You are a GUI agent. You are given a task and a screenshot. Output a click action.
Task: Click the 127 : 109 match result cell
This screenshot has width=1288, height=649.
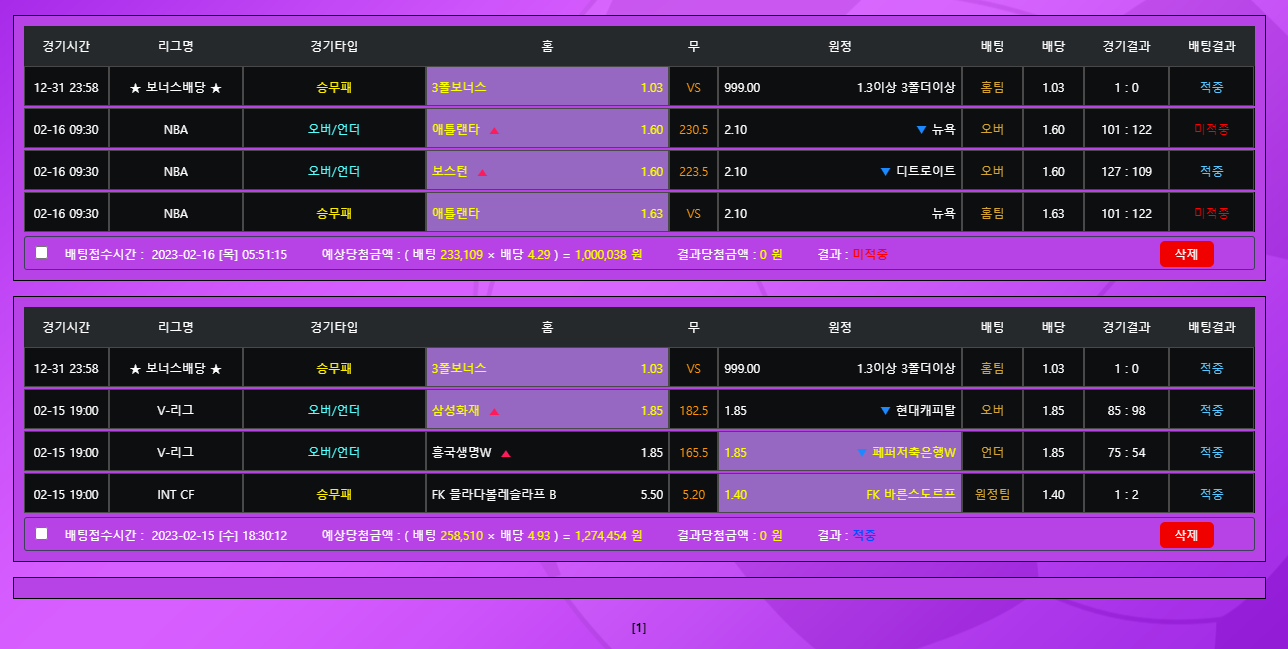pos(1126,171)
